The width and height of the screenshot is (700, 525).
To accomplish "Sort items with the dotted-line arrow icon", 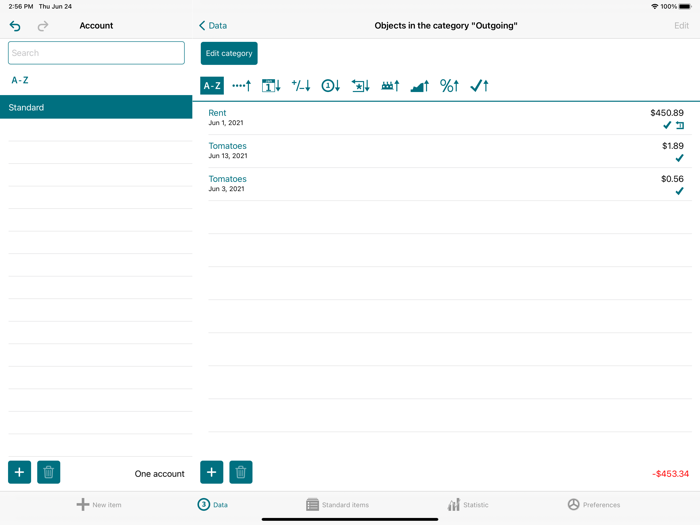I will coord(242,85).
